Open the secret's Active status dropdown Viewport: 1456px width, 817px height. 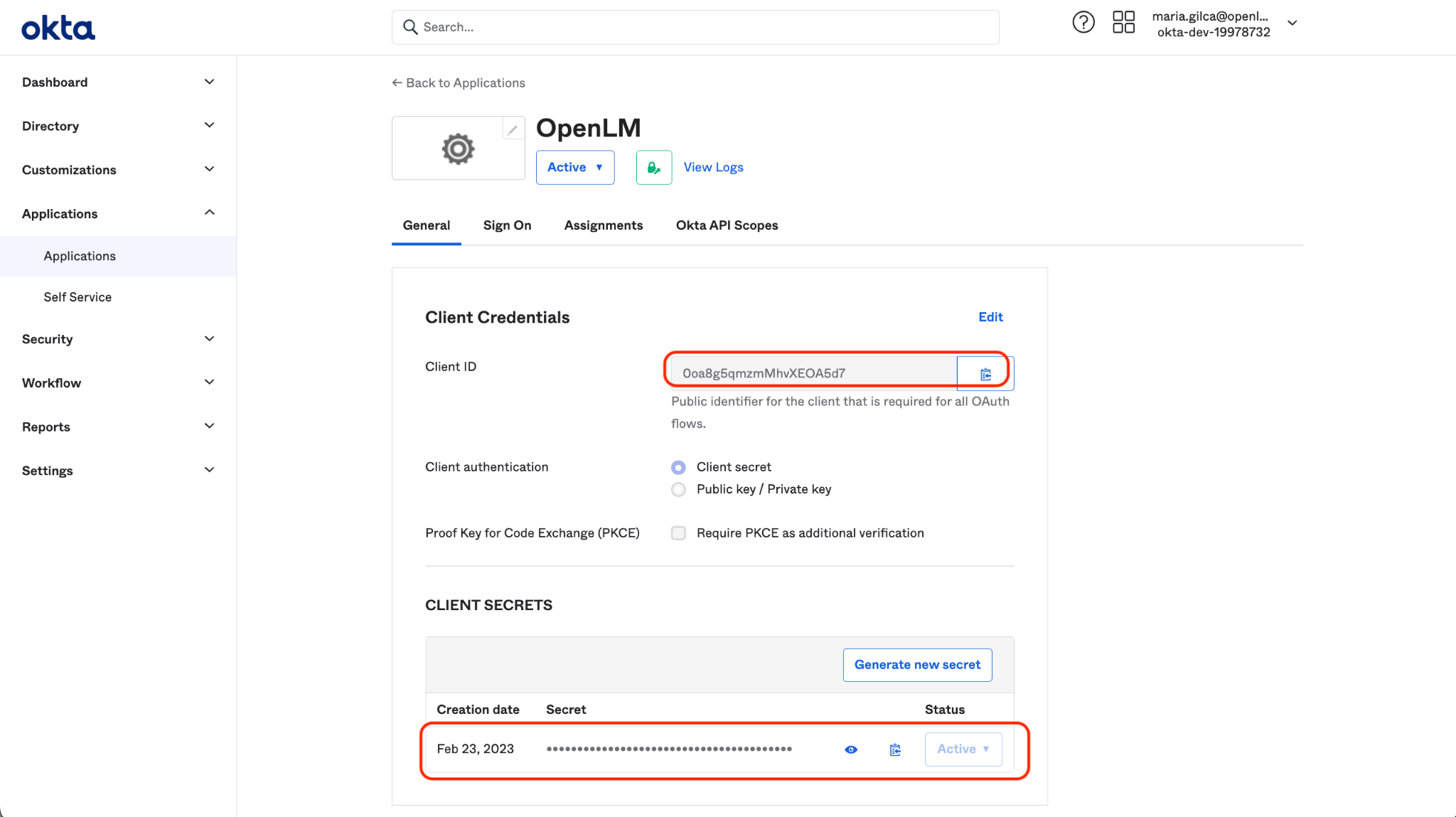click(963, 749)
